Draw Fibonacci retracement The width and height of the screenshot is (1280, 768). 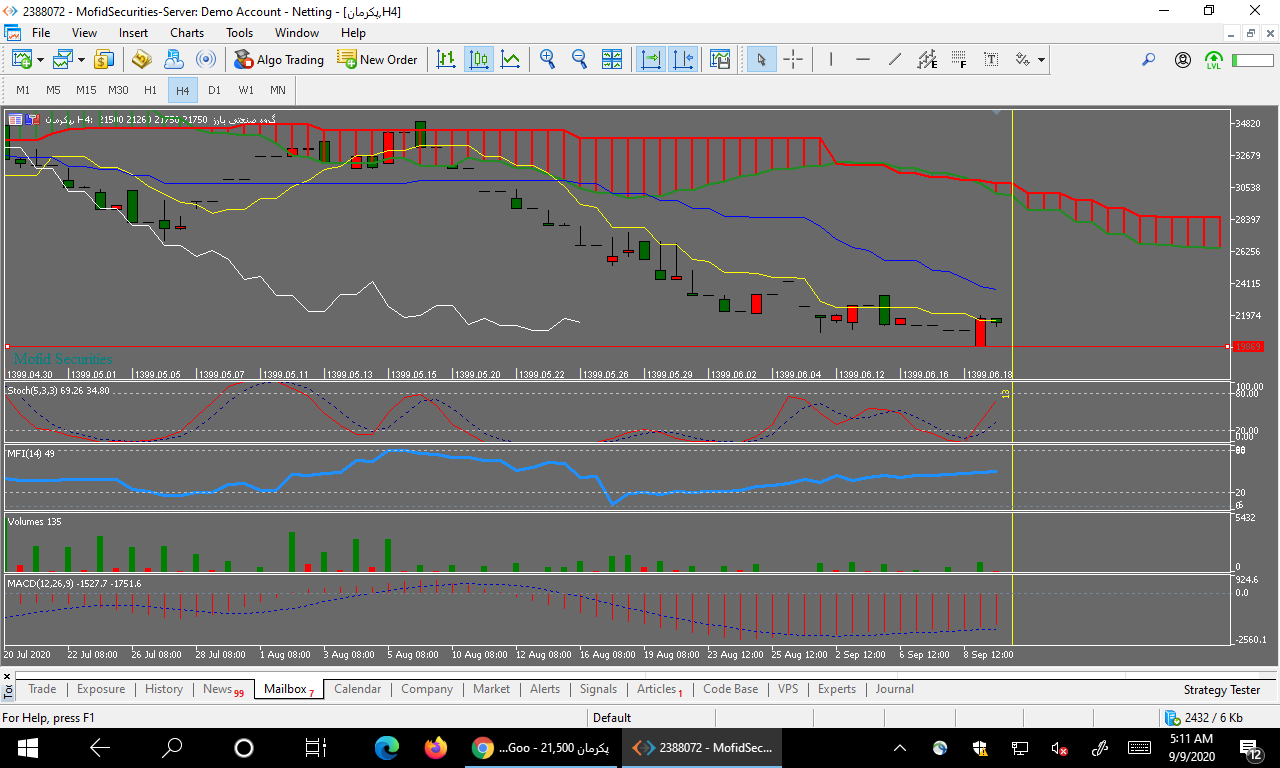coord(959,60)
